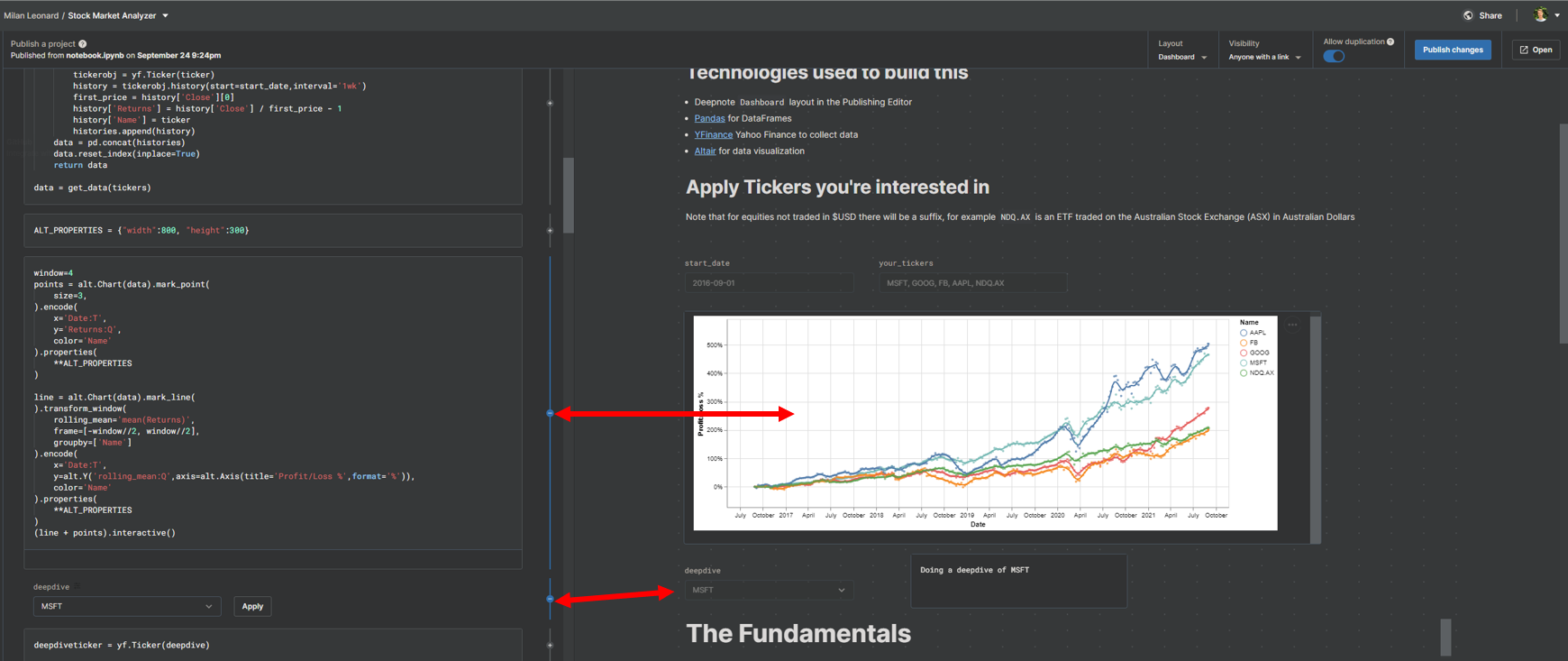Open the chart's three-dot actions menu
The width and height of the screenshot is (1568, 661).
(1292, 325)
